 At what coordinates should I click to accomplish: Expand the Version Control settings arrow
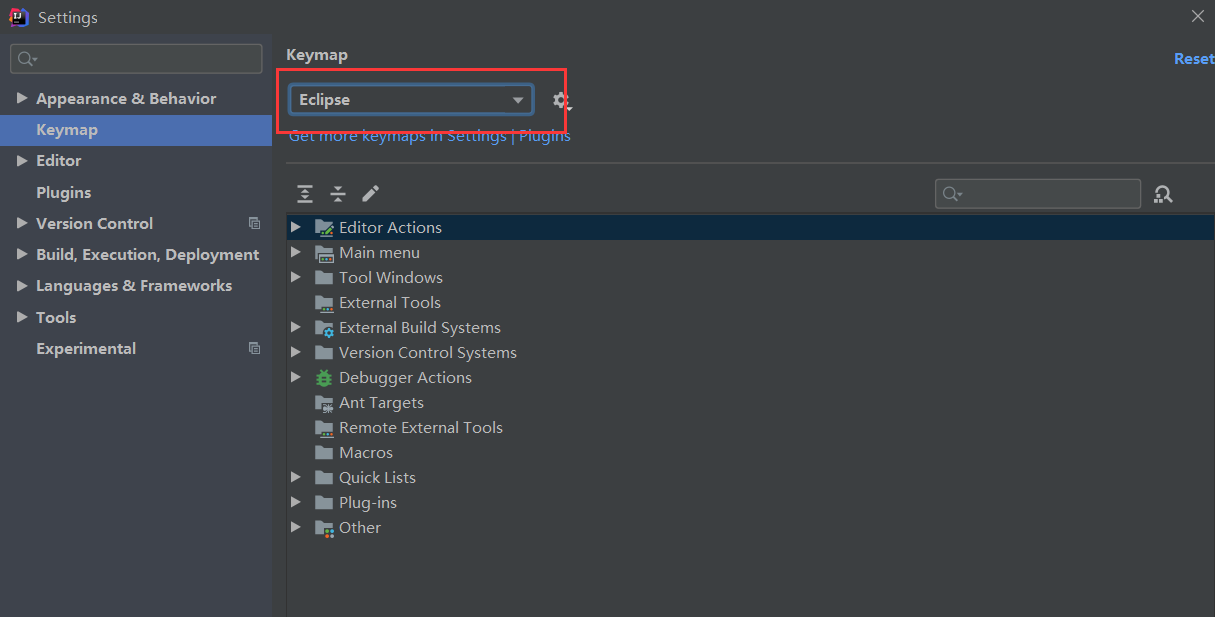point(22,224)
